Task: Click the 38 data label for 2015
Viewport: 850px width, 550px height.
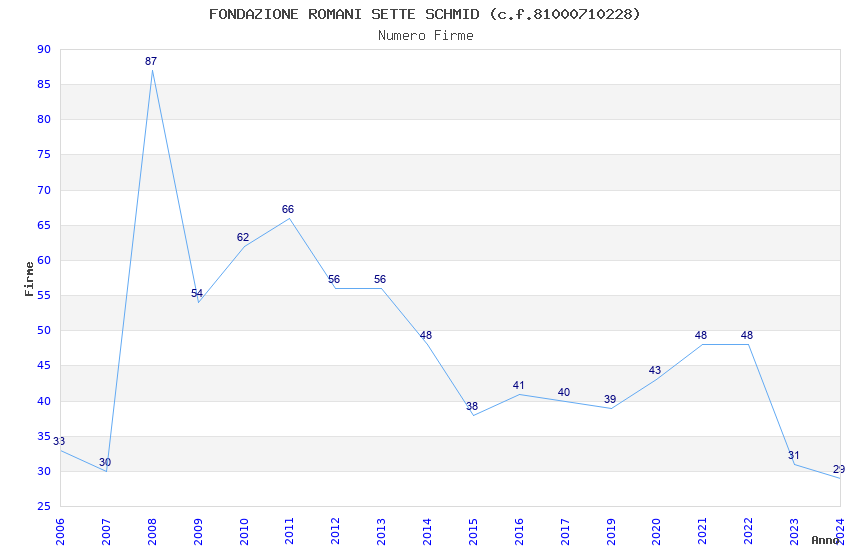Action: tap(472, 406)
